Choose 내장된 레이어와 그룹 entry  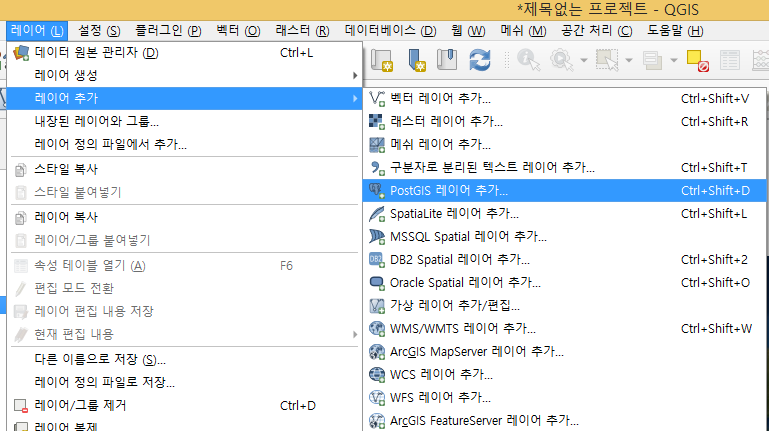coord(185,121)
